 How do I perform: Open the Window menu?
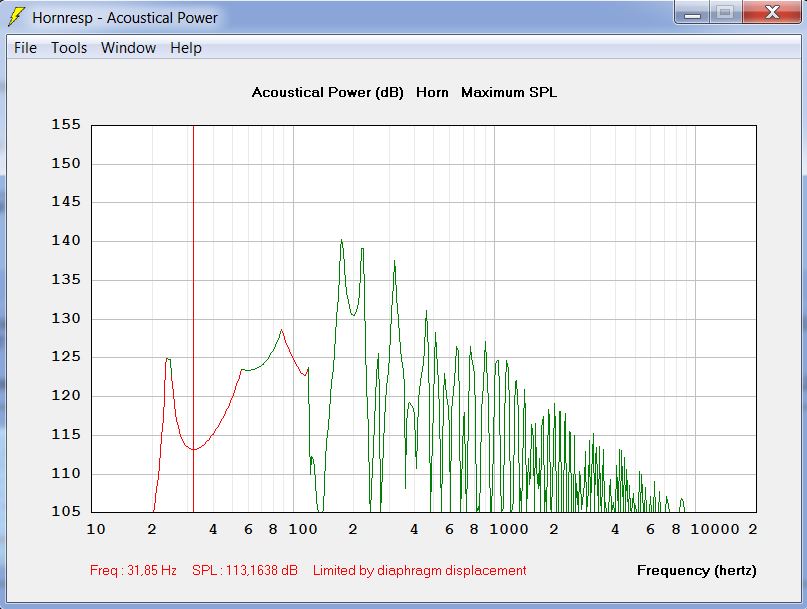click(x=128, y=48)
